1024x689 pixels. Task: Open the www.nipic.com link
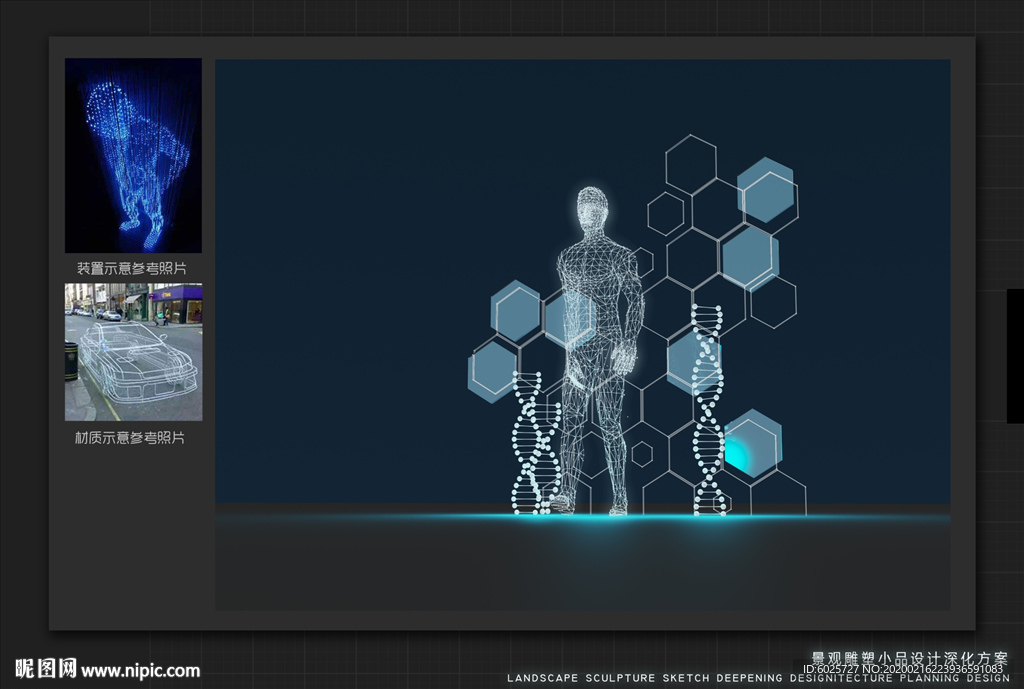(140, 671)
